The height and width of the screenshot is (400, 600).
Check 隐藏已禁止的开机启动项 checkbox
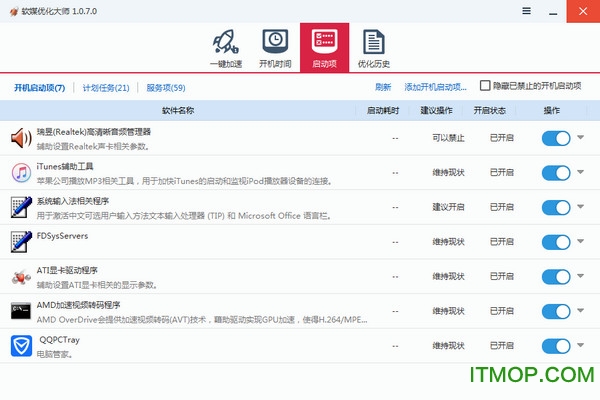tap(485, 85)
